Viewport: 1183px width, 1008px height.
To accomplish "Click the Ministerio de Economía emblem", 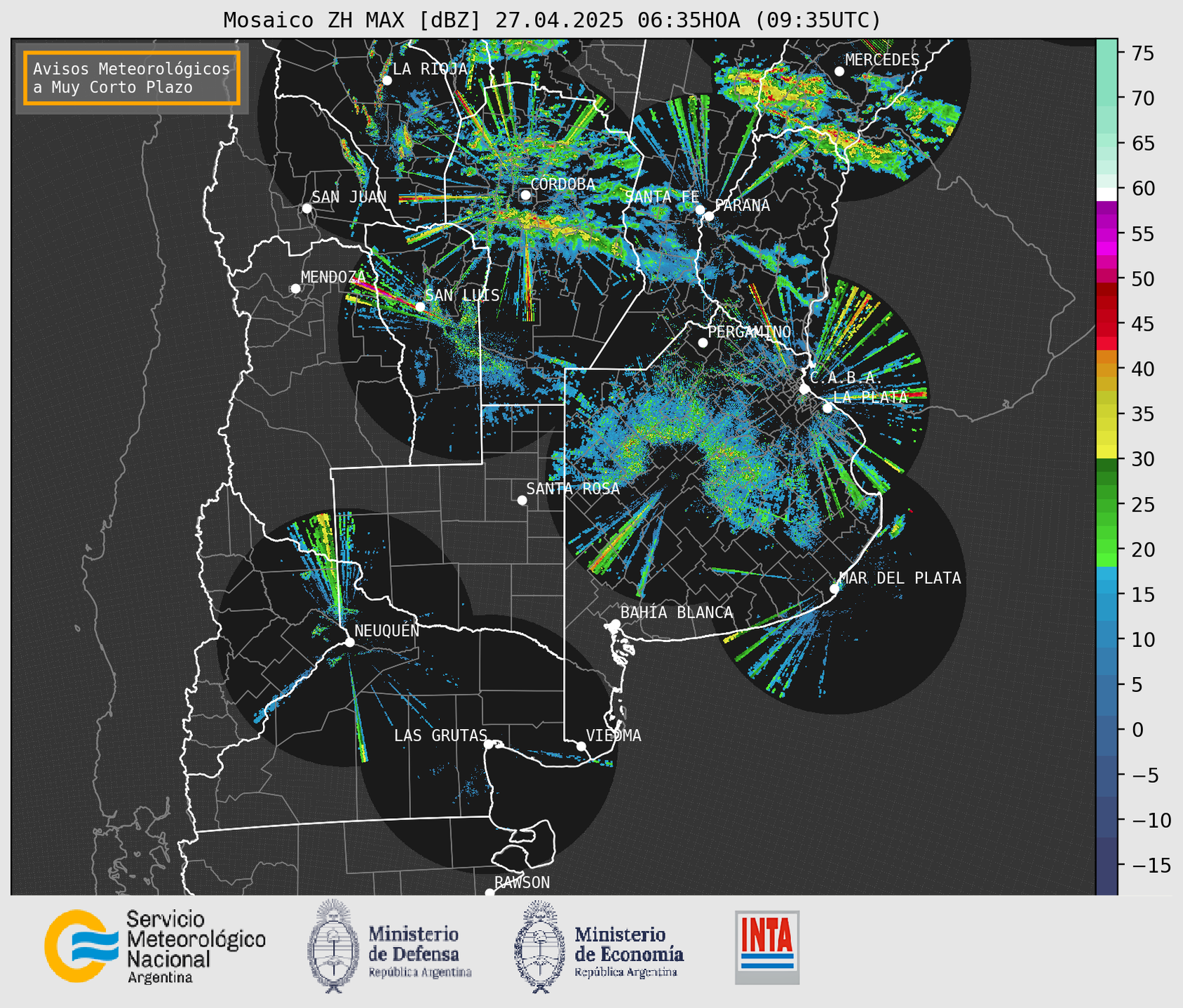I will point(539,946).
